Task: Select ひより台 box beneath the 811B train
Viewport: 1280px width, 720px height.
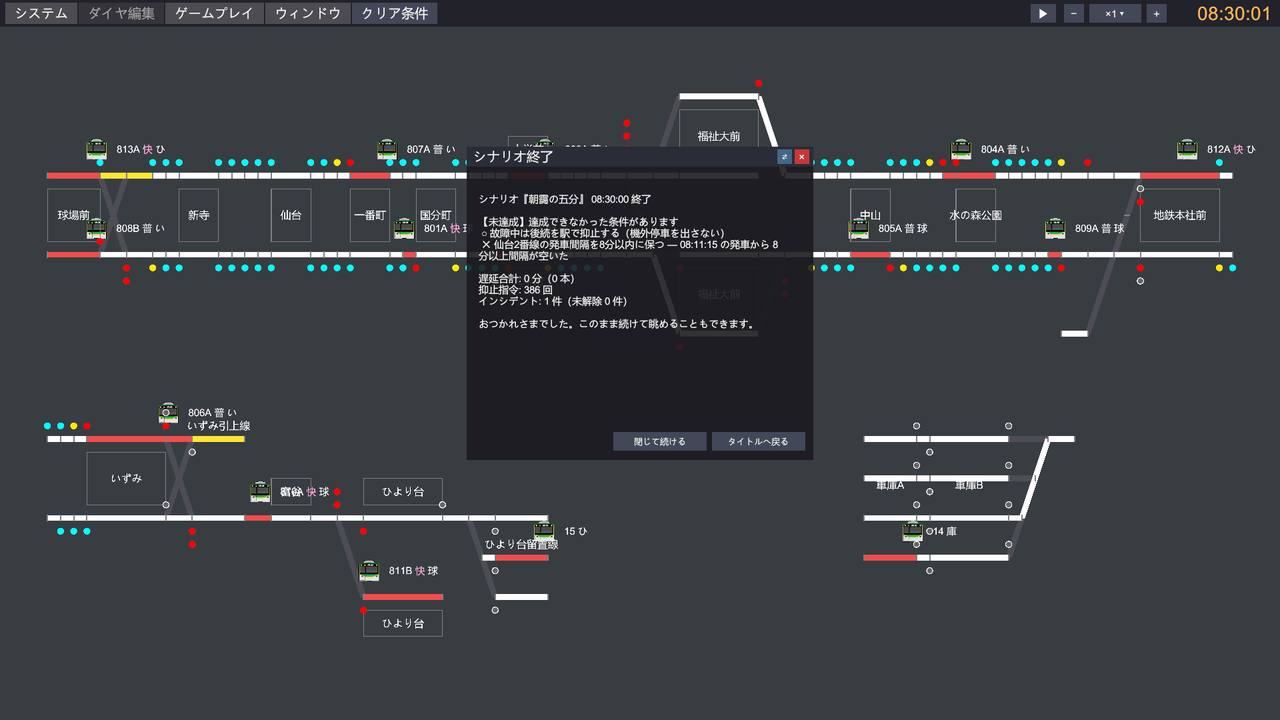Action: pos(403,623)
